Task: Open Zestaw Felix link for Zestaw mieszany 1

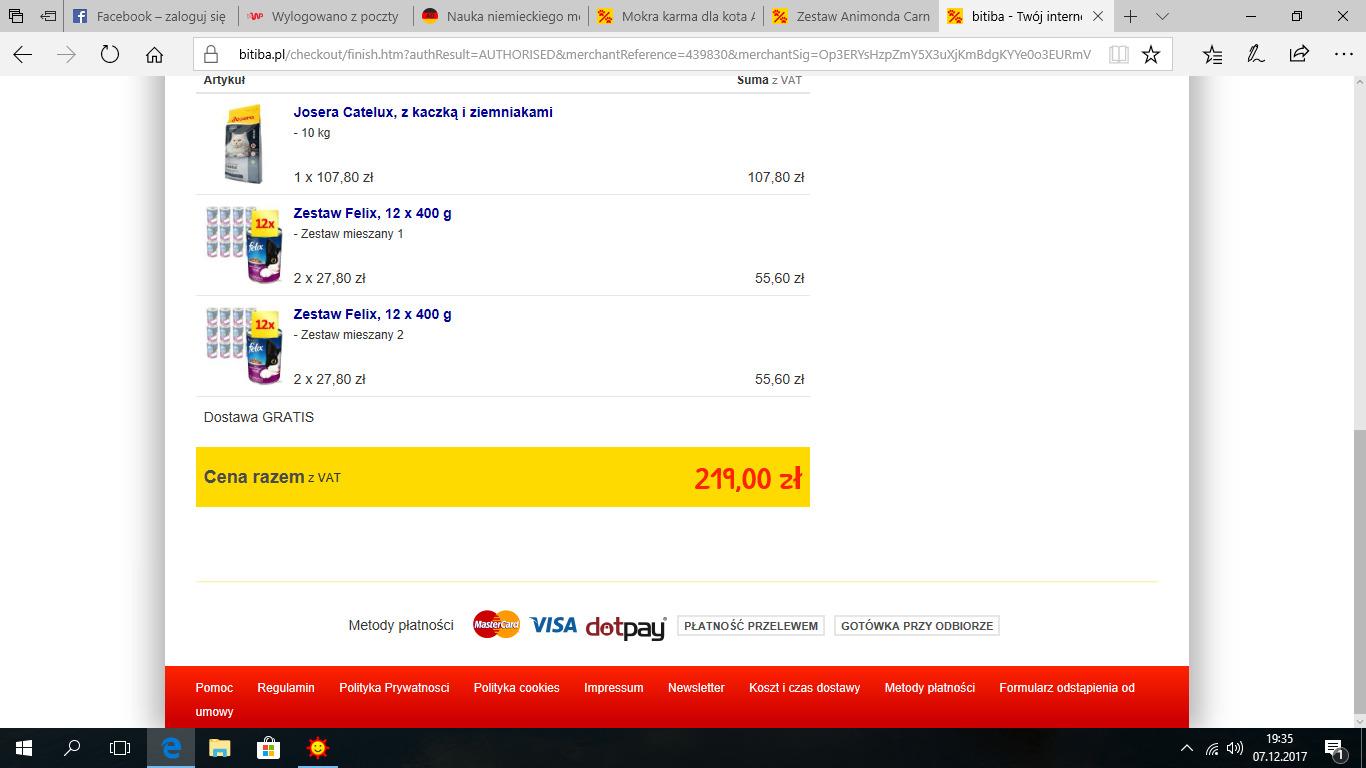Action: tap(372, 213)
